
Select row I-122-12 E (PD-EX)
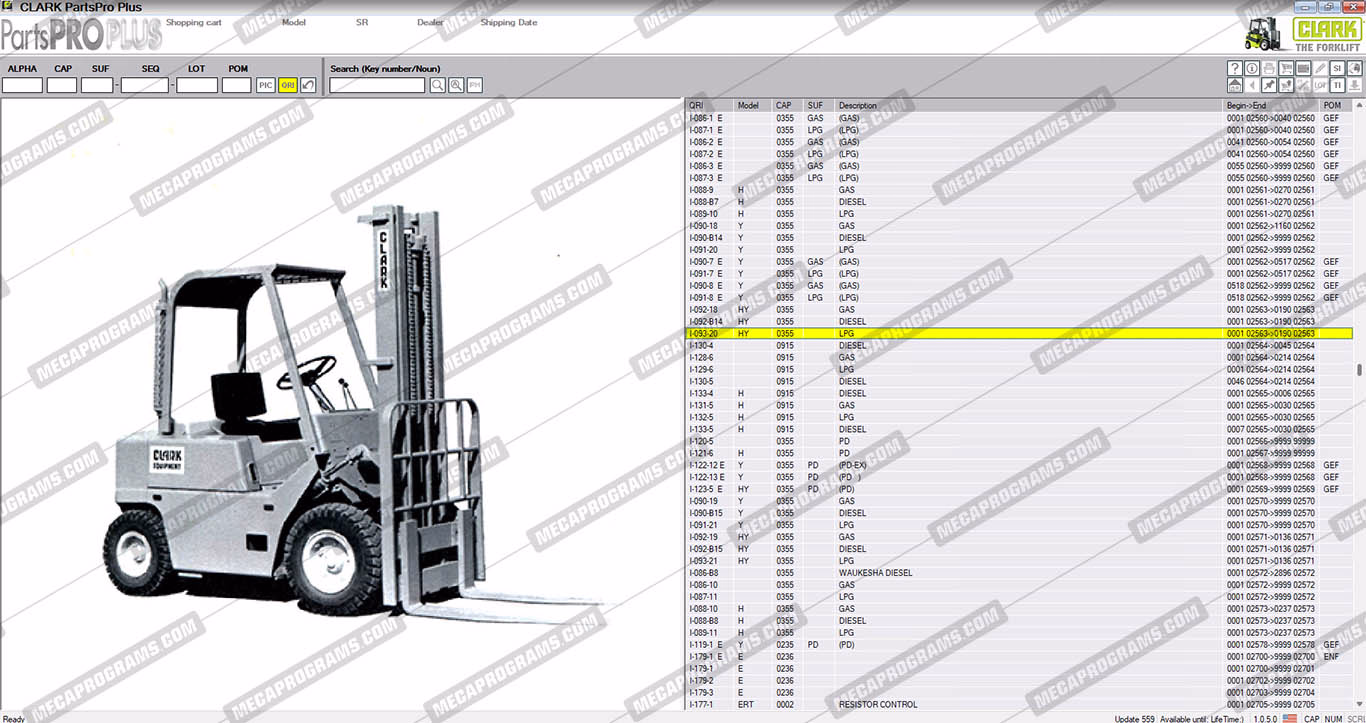[x=1019, y=465]
